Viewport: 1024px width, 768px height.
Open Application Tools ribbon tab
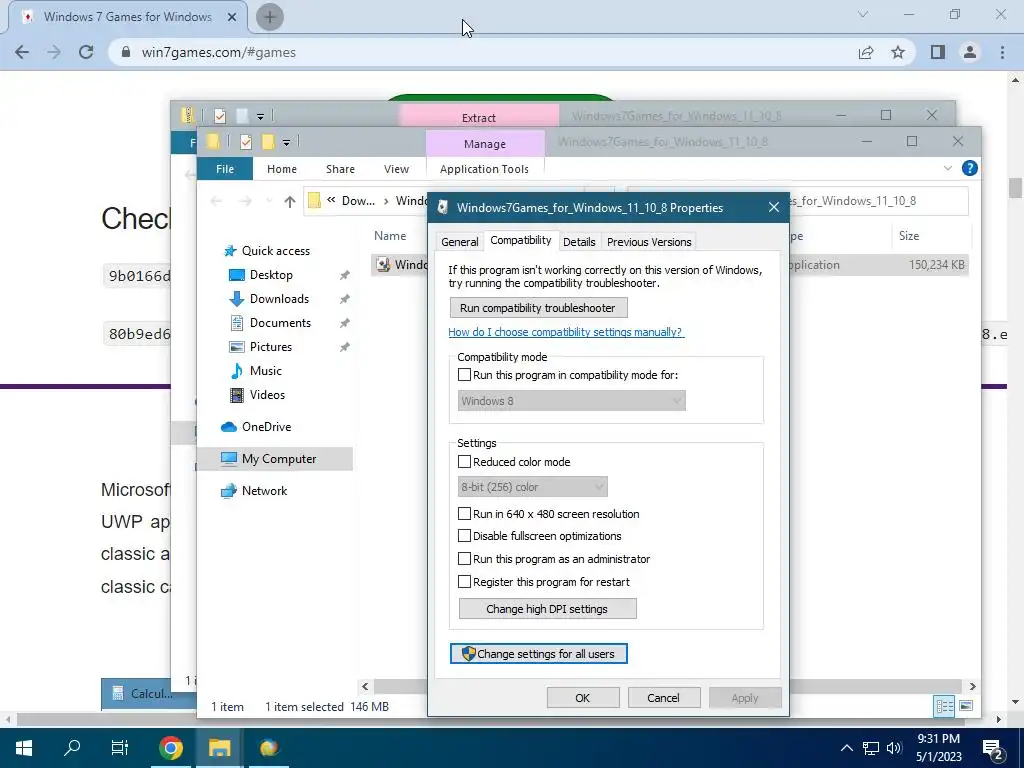click(484, 168)
